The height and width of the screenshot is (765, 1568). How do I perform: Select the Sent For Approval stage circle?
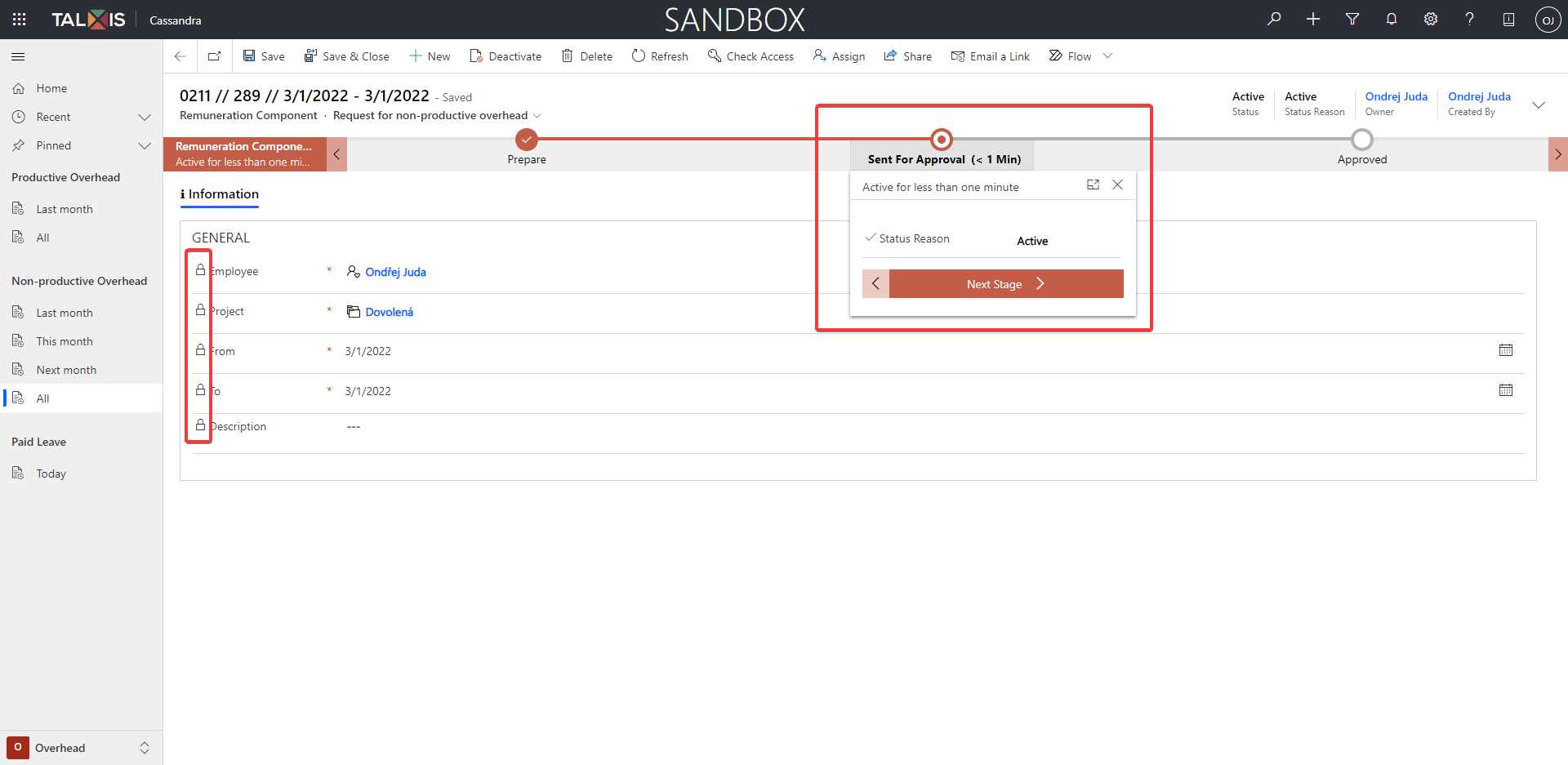(x=942, y=140)
